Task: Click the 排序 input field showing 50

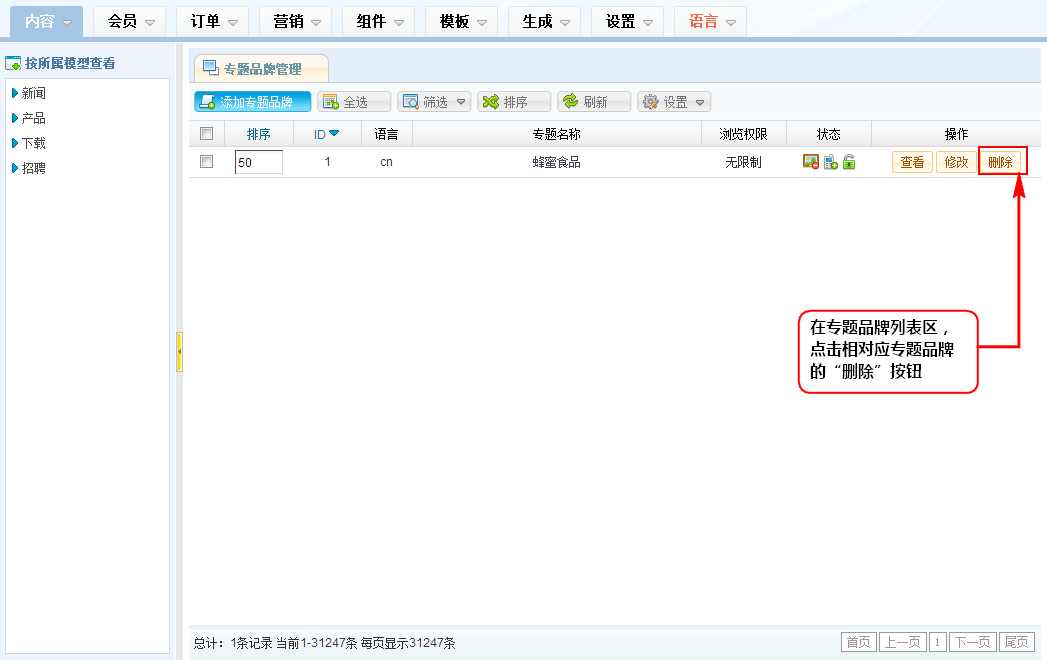Action: pyautogui.click(x=258, y=162)
